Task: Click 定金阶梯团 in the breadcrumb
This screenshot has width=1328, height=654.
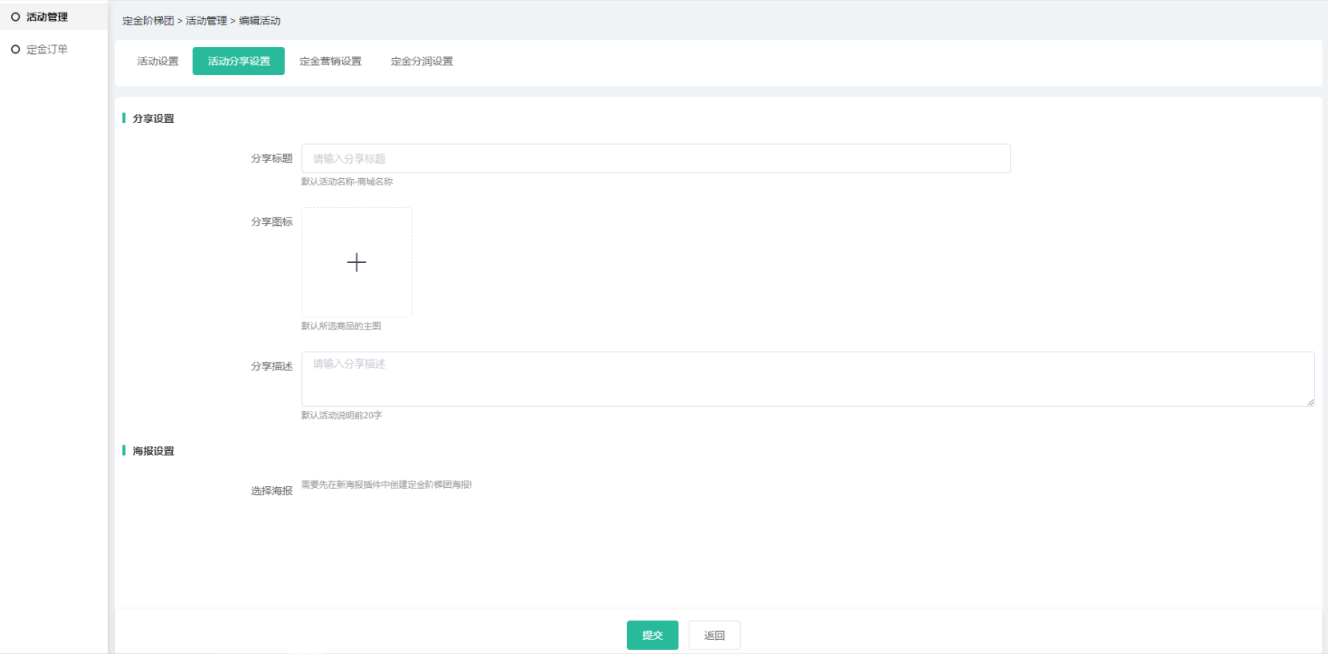Action: click(148, 21)
